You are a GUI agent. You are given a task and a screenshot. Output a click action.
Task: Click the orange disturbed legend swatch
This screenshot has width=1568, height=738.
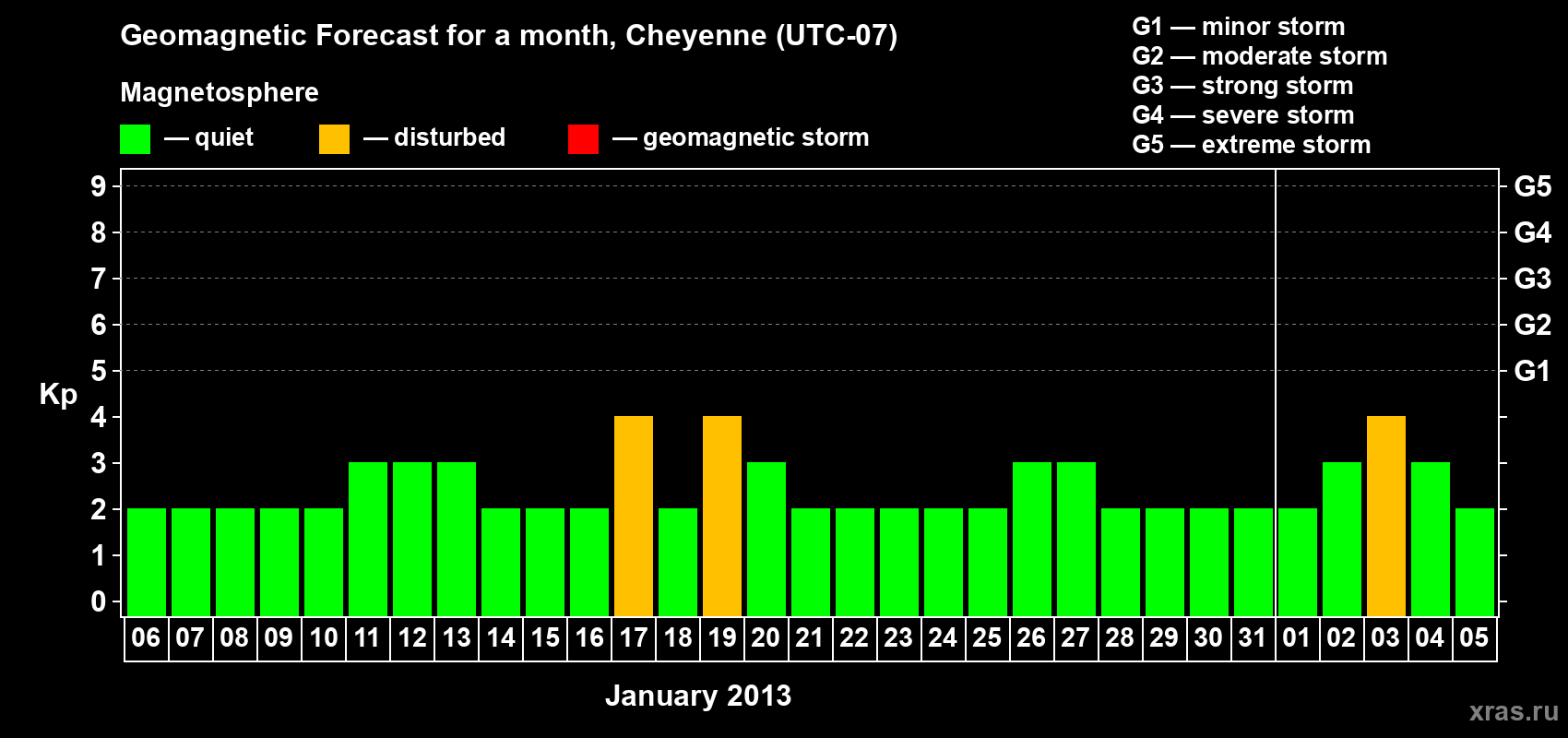[334, 139]
